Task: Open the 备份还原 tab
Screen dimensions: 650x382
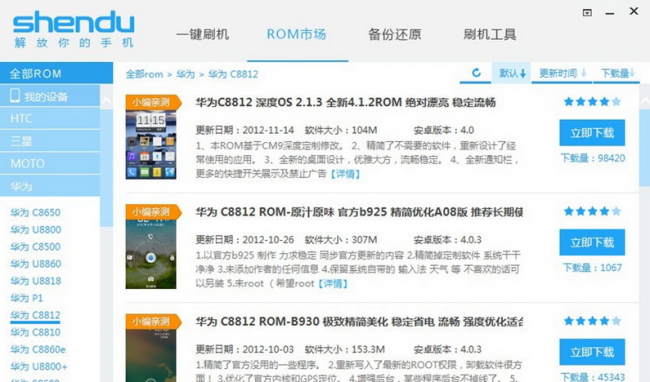Action: pos(395,34)
